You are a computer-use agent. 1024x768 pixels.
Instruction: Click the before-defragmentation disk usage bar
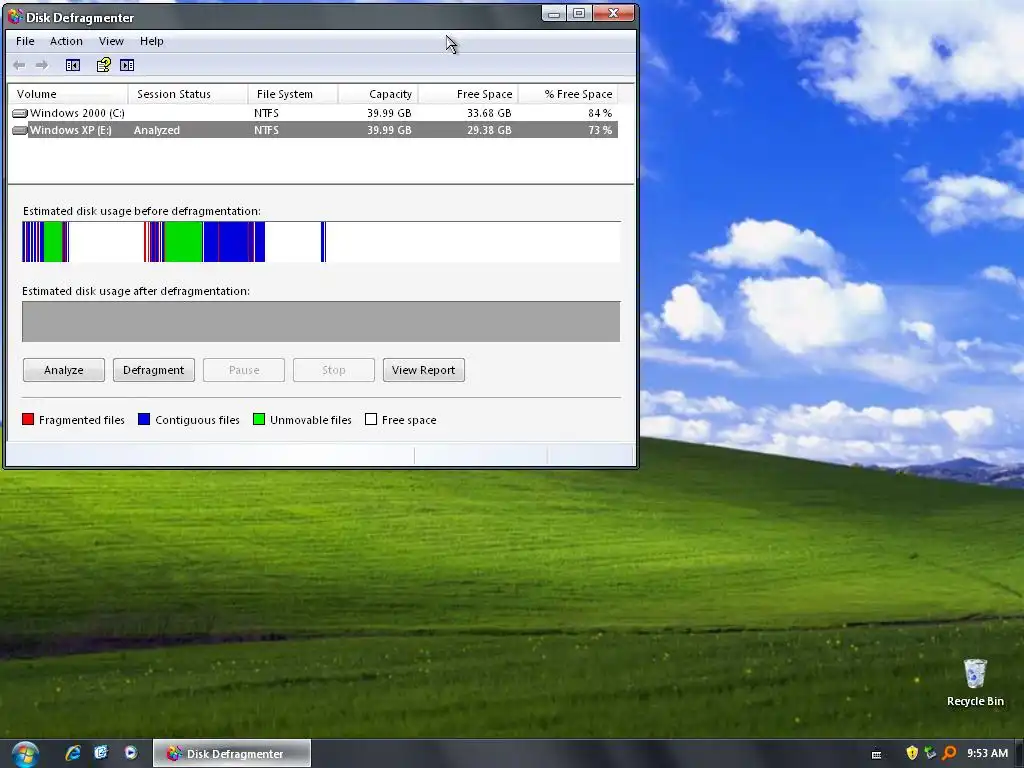tap(321, 242)
